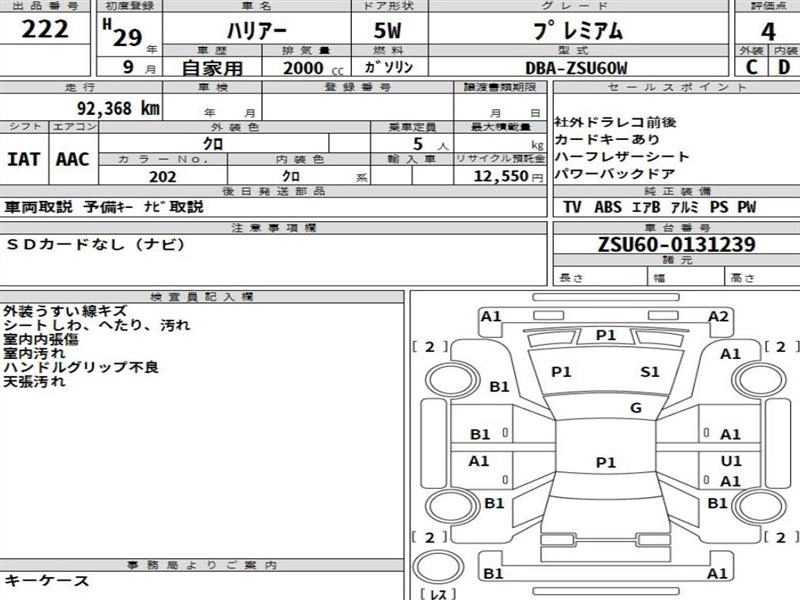Click the リサイクル預託金 header
The height and width of the screenshot is (600, 800).
pos(501,159)
